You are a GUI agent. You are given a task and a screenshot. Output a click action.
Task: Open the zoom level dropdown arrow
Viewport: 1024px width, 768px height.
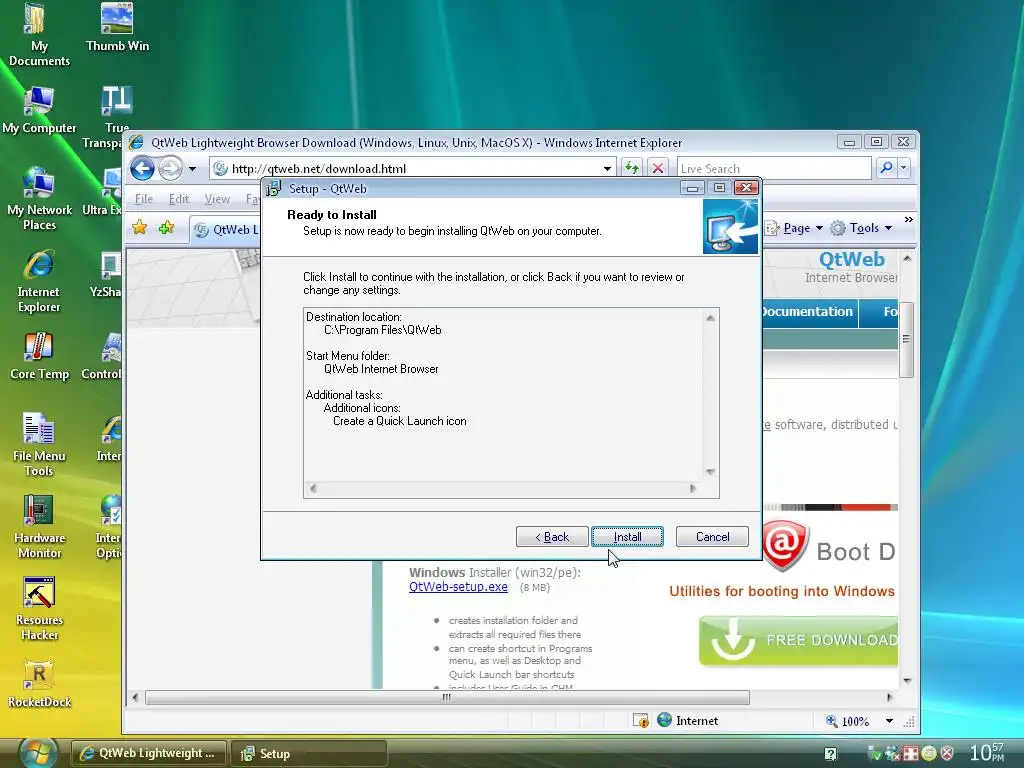(889, 721)
